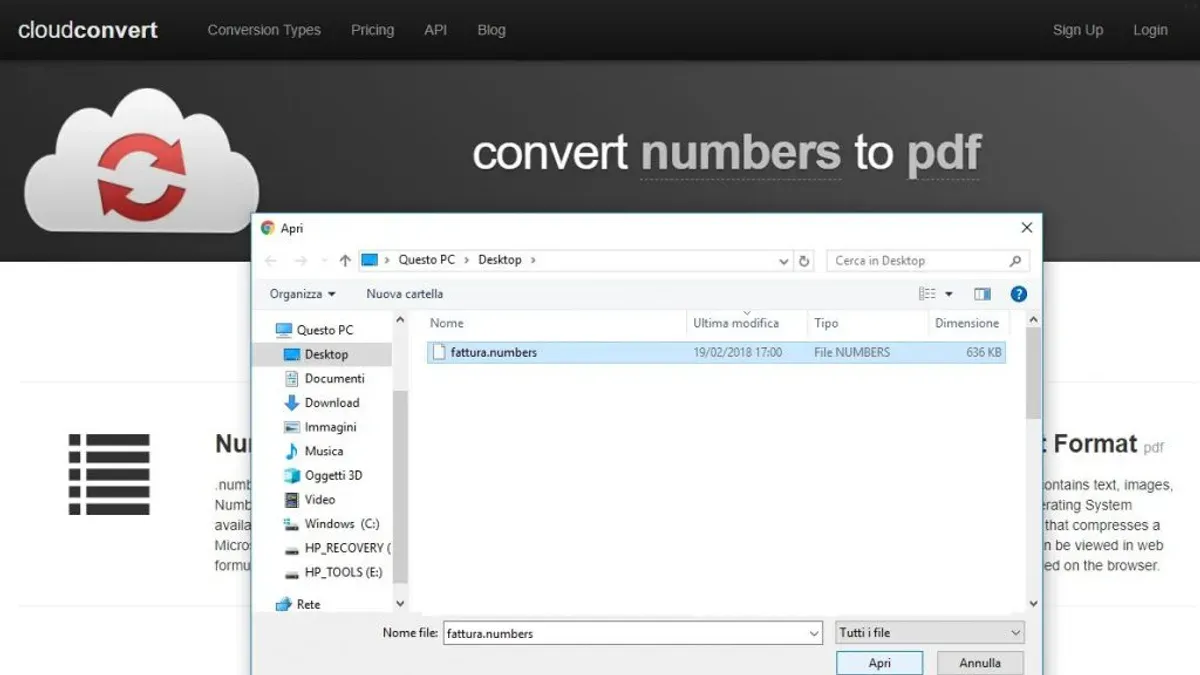Click the Apri button
1200x675 pixels.
click(880, 663)
